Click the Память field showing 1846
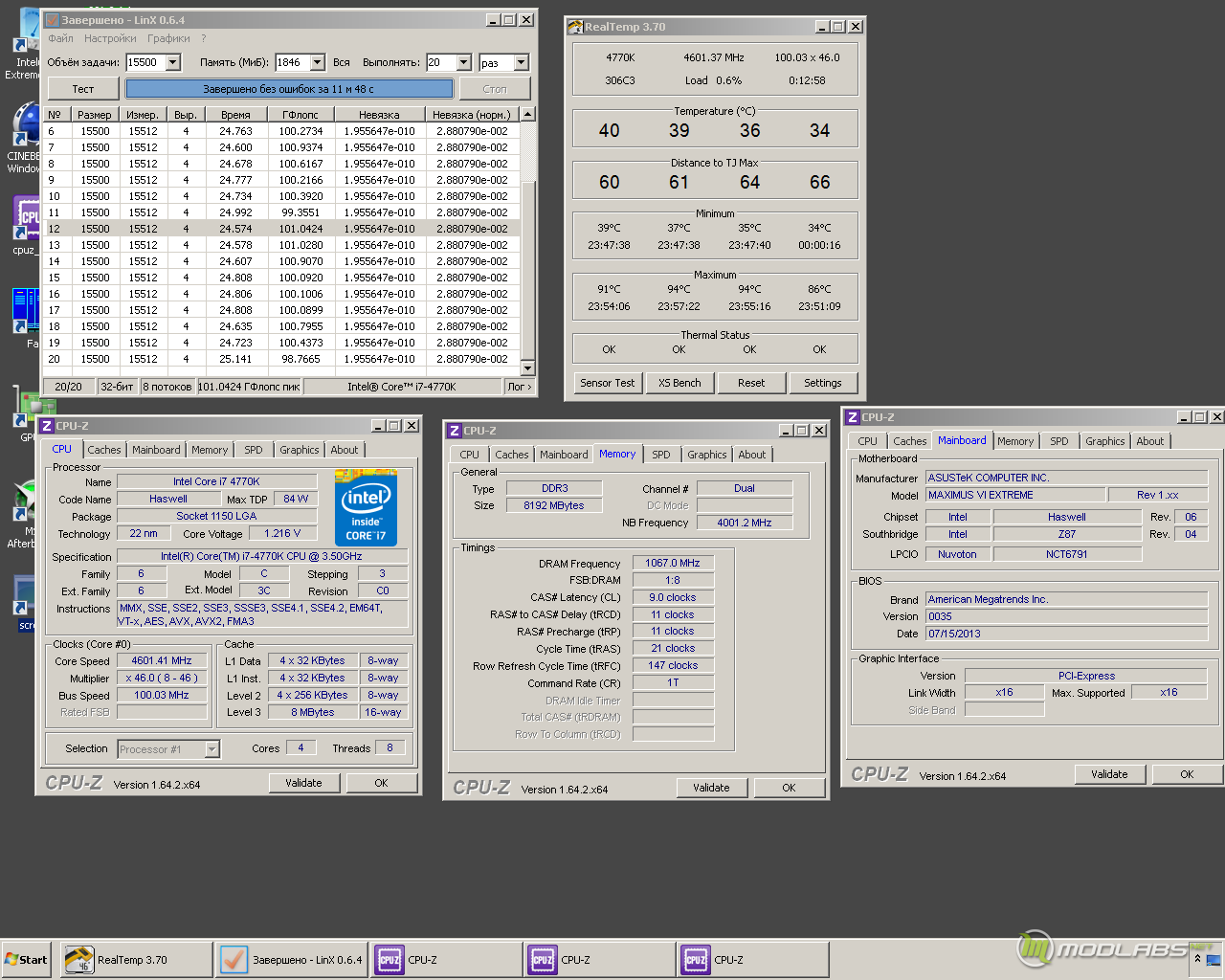Viewport: 1225px width, 980px height. [293, 62]
